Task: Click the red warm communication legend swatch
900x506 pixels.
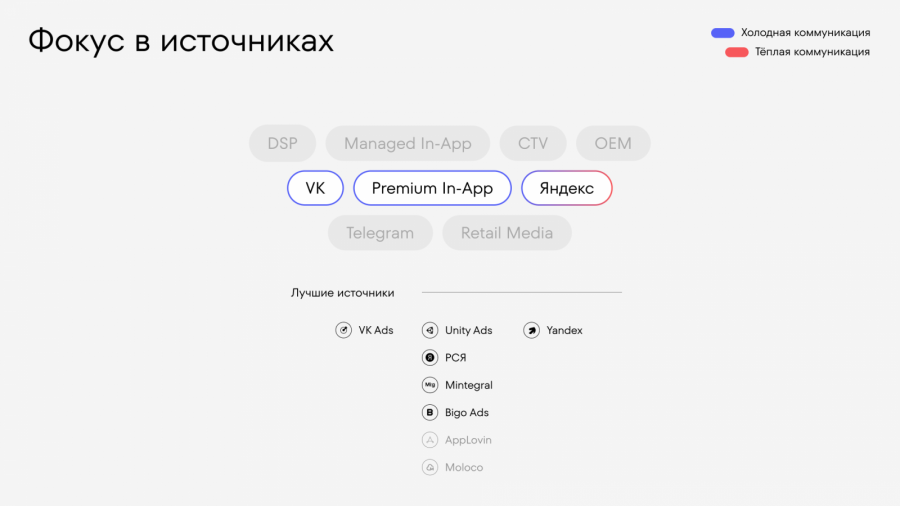Action: 737,52
